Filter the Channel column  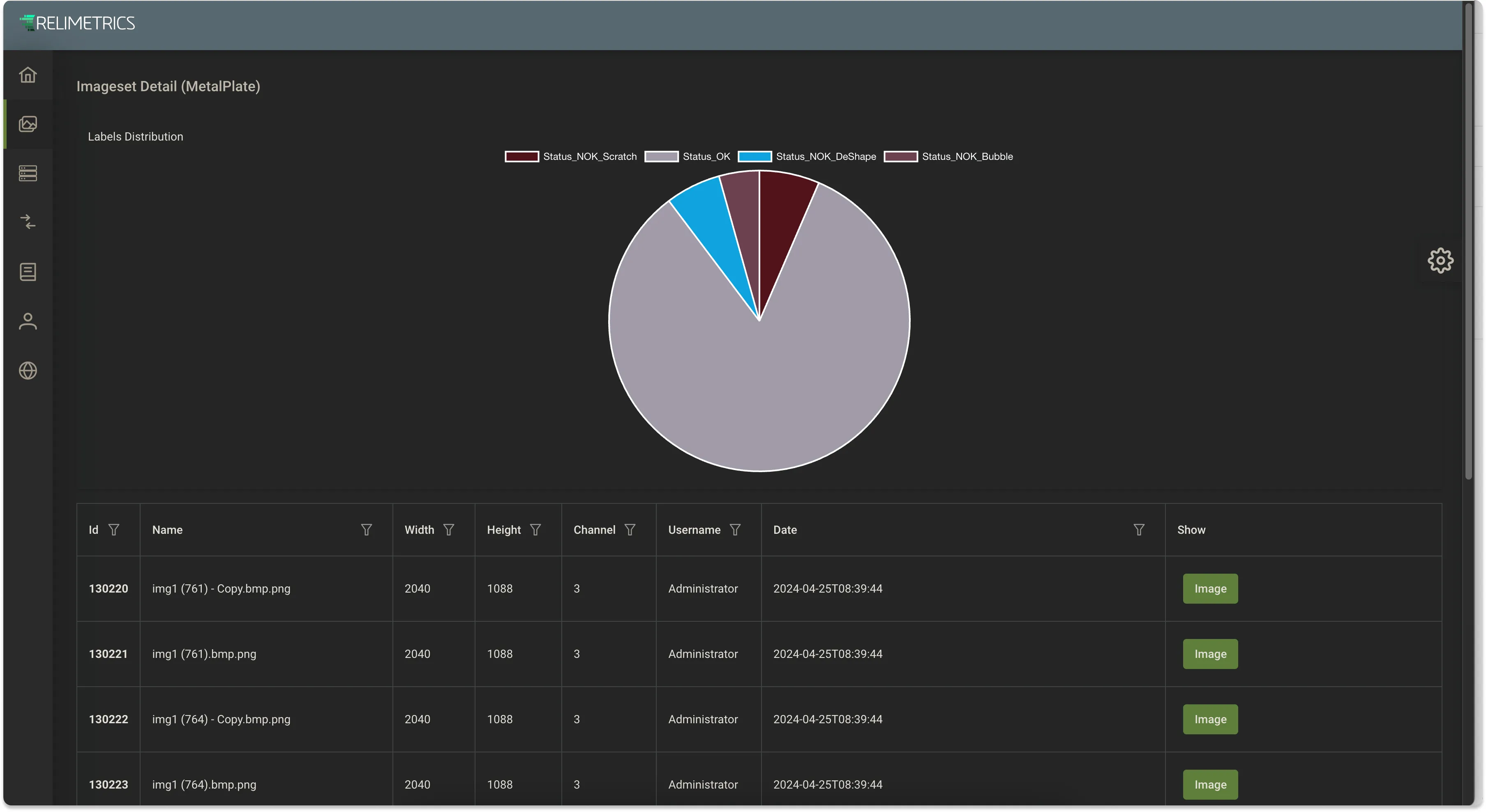[630, 529]
